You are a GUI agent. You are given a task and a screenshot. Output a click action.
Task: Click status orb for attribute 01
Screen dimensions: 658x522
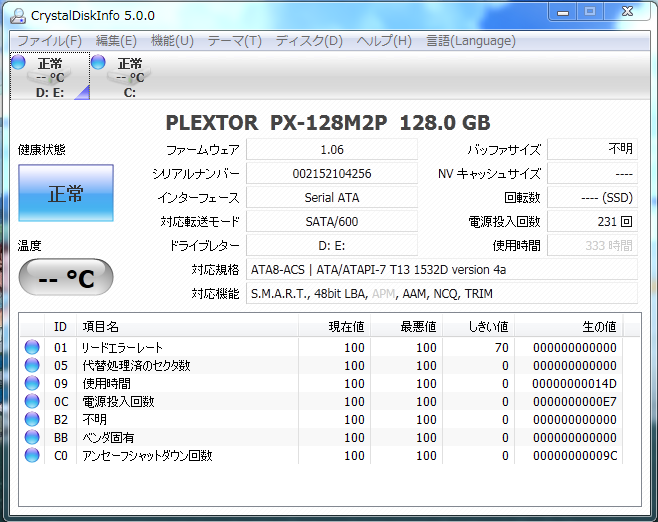[32, 347]
